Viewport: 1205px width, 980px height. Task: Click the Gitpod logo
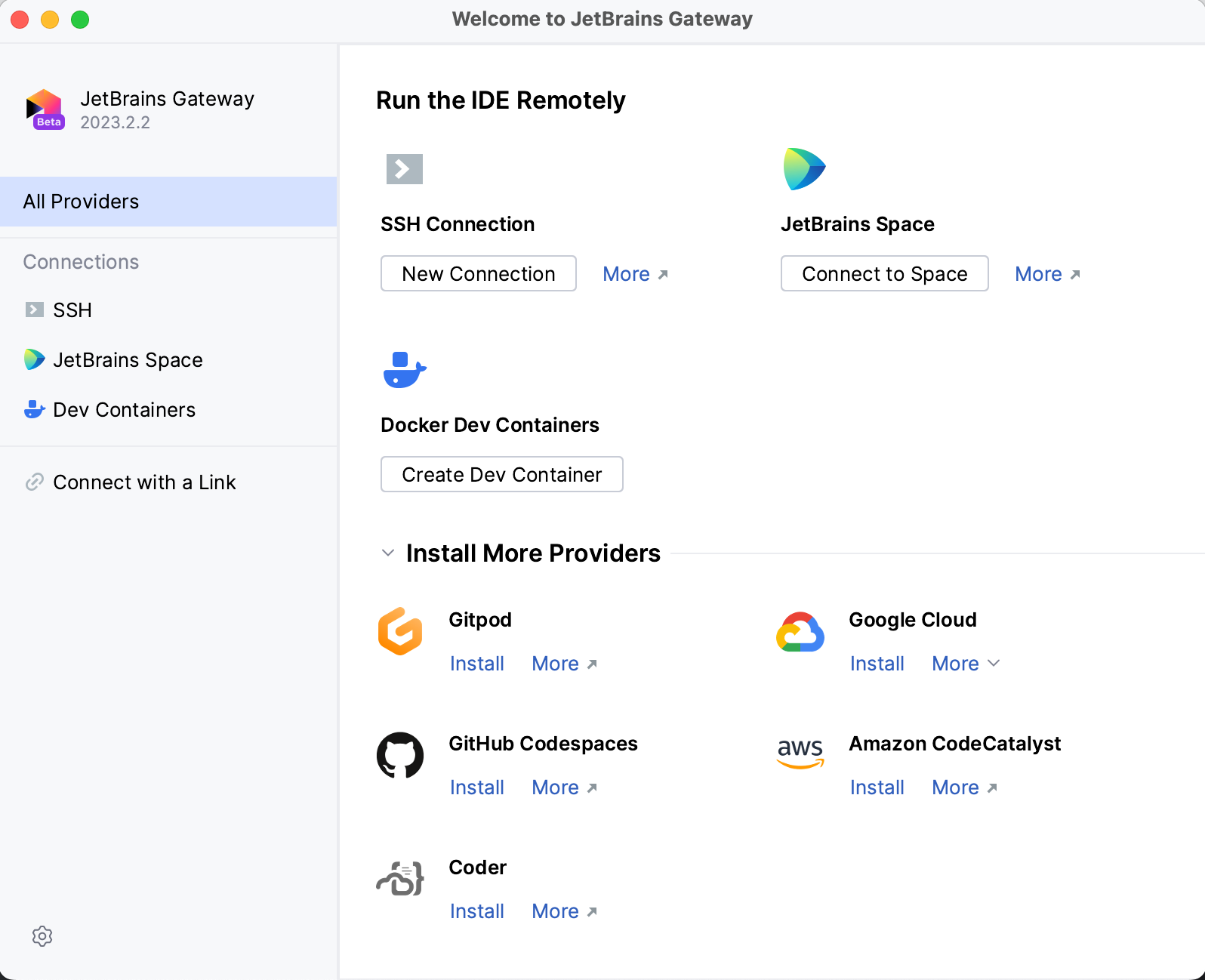pyautogui.click(x=400, y=631)
